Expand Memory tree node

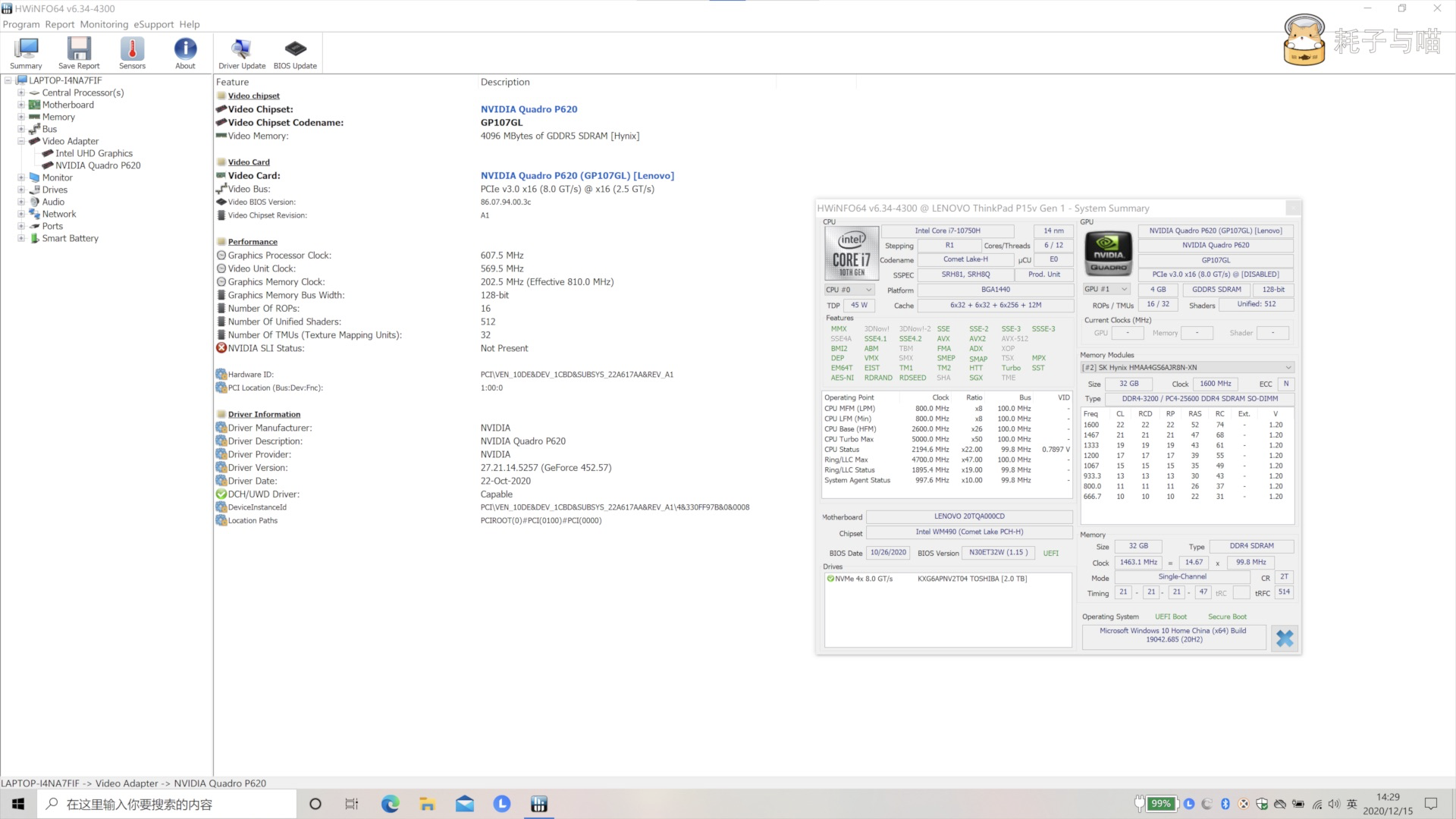(21, 117)
